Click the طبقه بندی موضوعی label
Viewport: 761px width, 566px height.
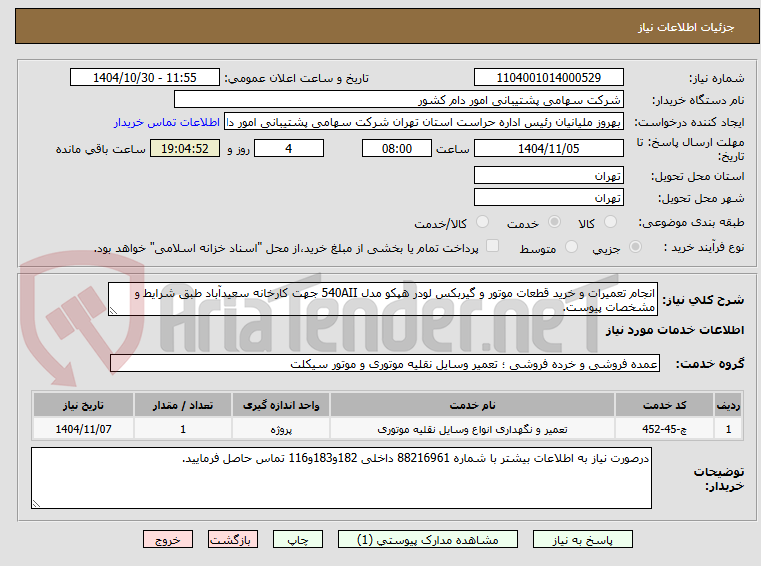pyautogui.click(x=691, y=222)
